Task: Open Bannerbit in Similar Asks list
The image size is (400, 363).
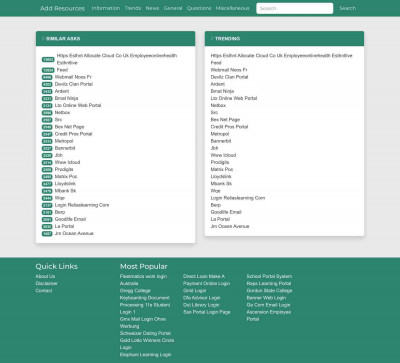Action: 65,148
